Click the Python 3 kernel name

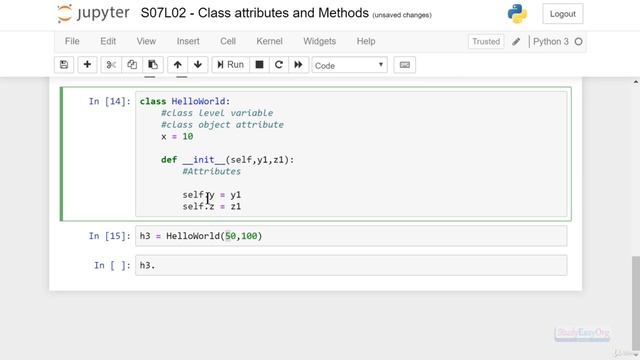click(x=551, y=42)
